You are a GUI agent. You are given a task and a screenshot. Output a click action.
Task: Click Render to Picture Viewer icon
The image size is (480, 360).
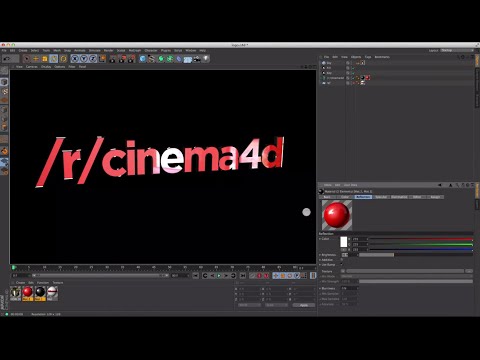coord(122,59)
